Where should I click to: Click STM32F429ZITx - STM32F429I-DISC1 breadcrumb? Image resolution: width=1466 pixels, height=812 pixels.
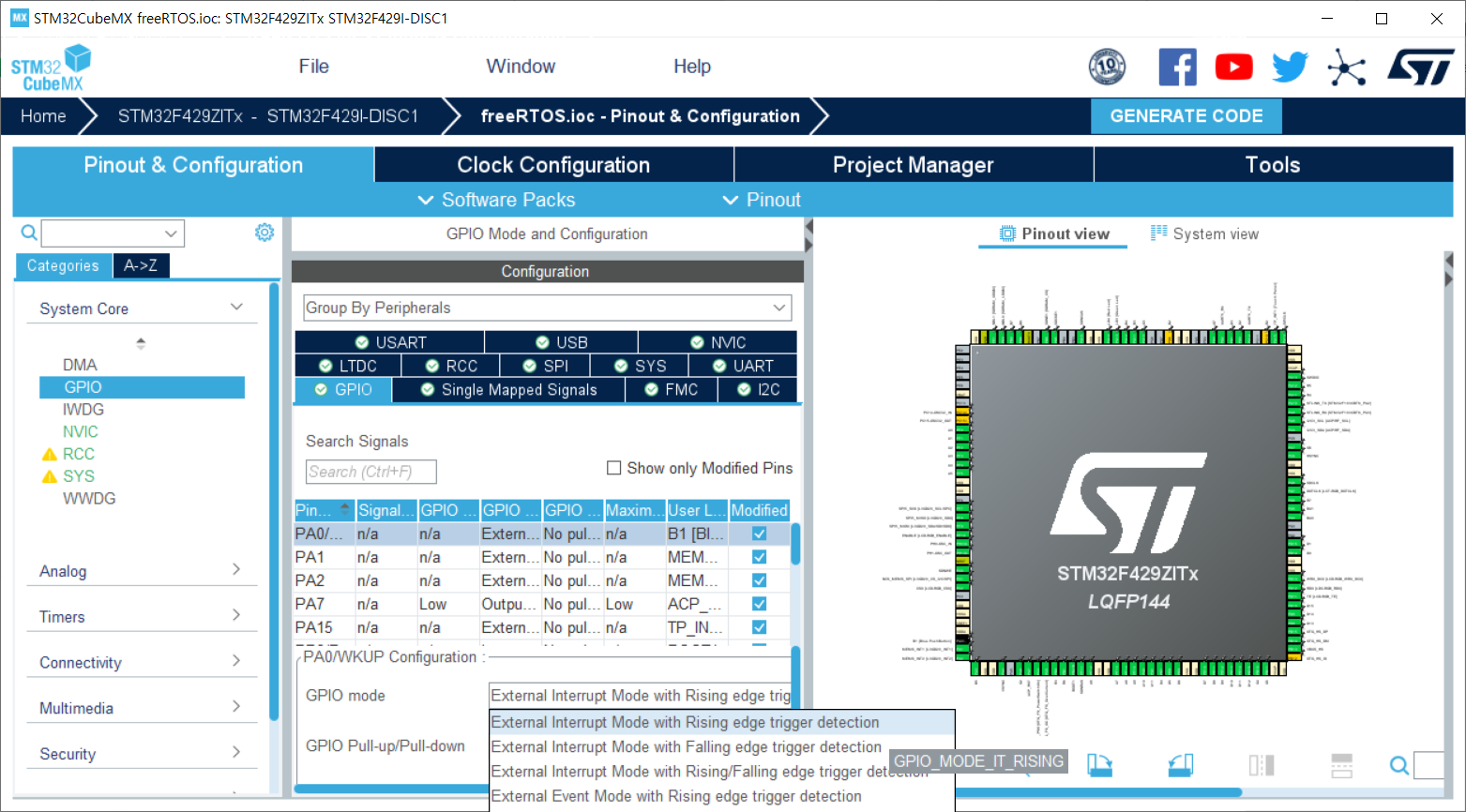coord(268,116)
